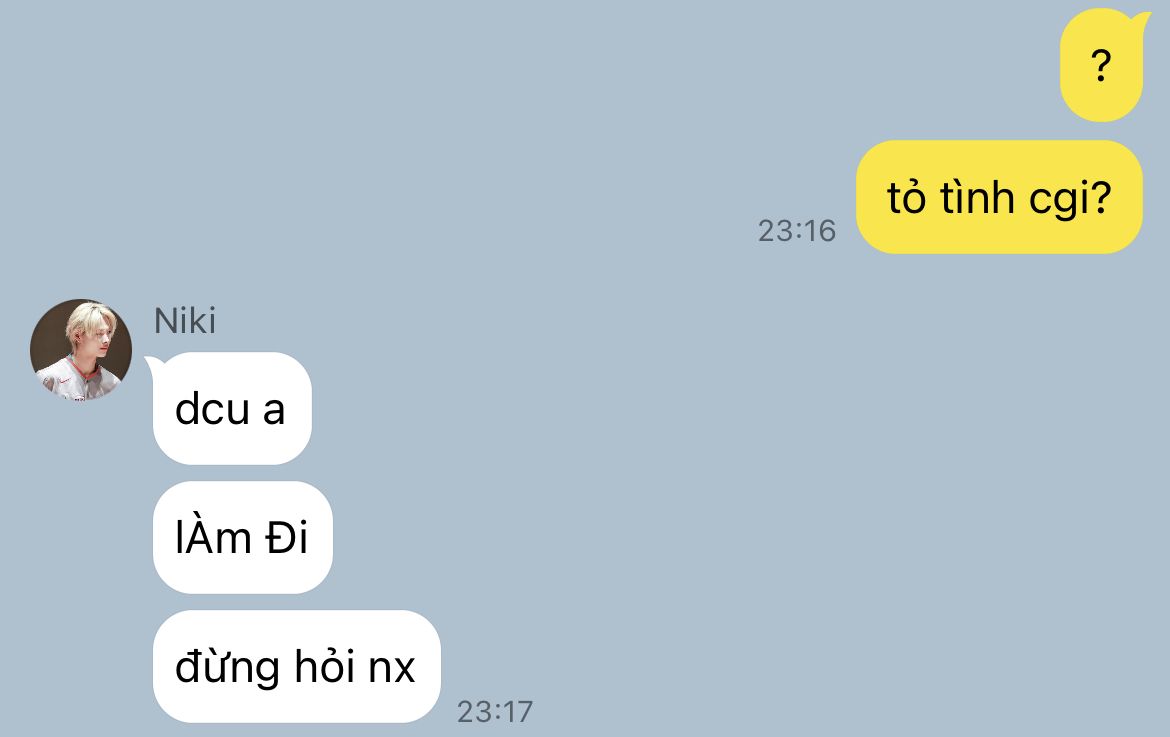Select the yellow "?" message bubble
Viewport: 1170px width, 737px height.
(1101, 66)
